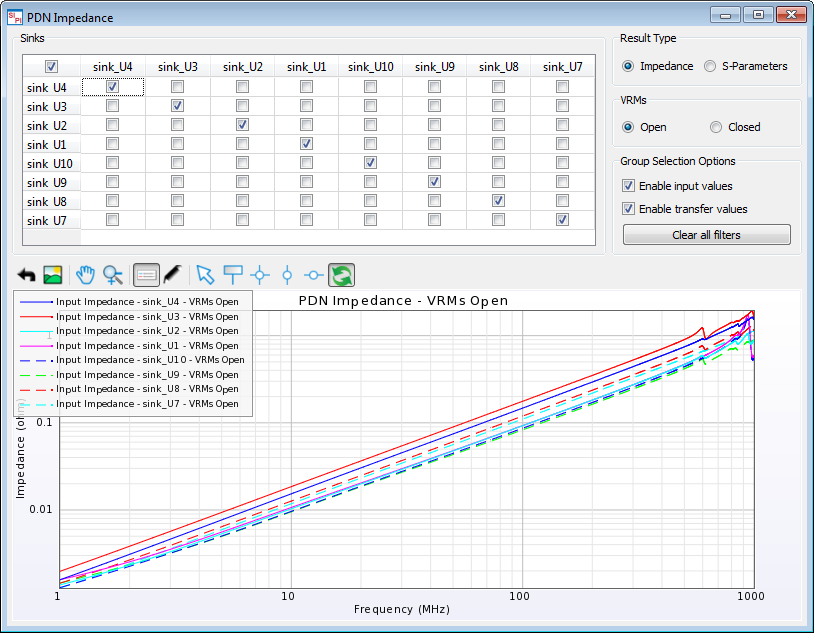Select the zoom magnifier tool
Image resolution: width=814 pixels, height=633 pixels.
click(x=113, y=274)
